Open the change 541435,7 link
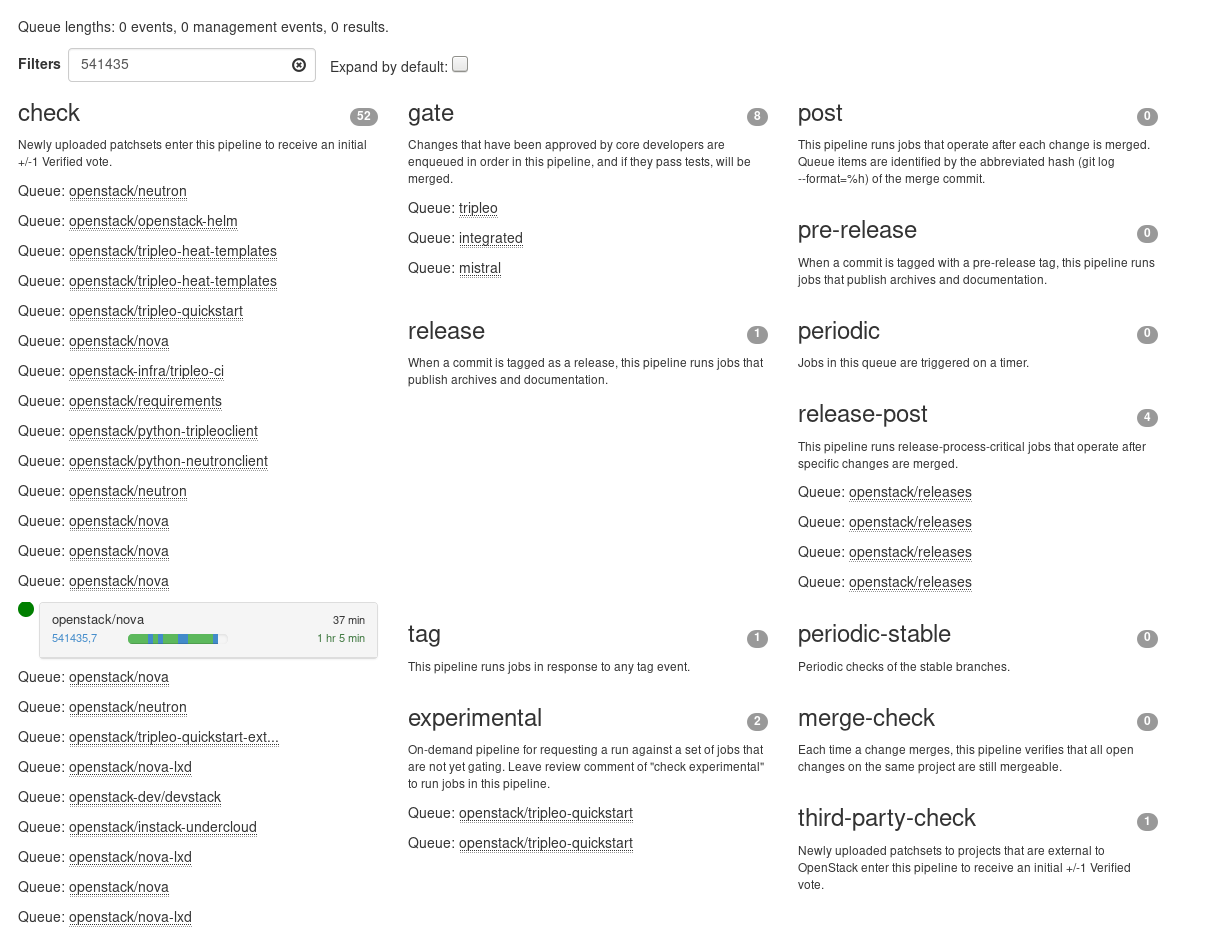This screenshot has height=935, width=1211. [74, 638]
